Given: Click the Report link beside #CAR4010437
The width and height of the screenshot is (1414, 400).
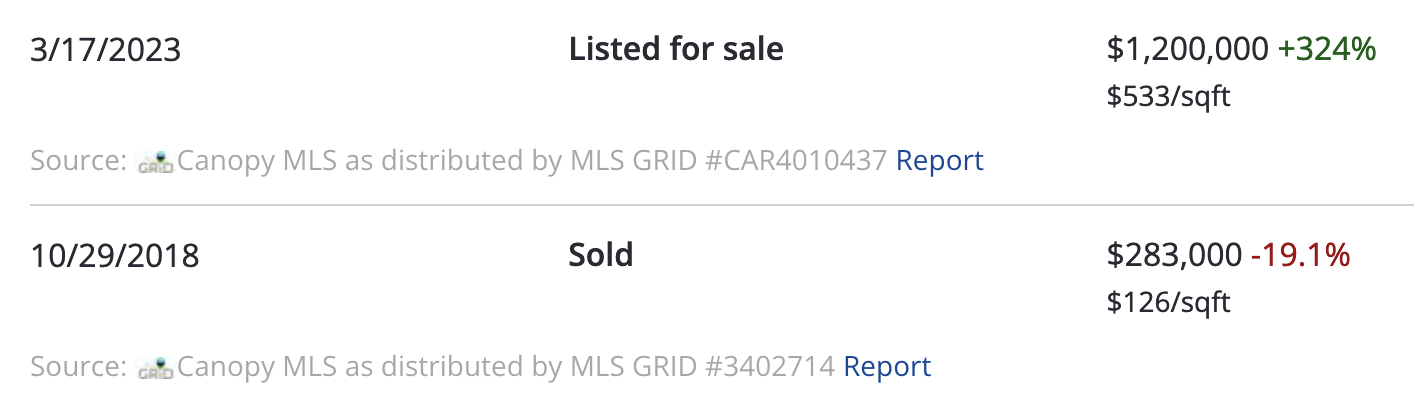Looking at the screenshot, I should tap(939, 160).
